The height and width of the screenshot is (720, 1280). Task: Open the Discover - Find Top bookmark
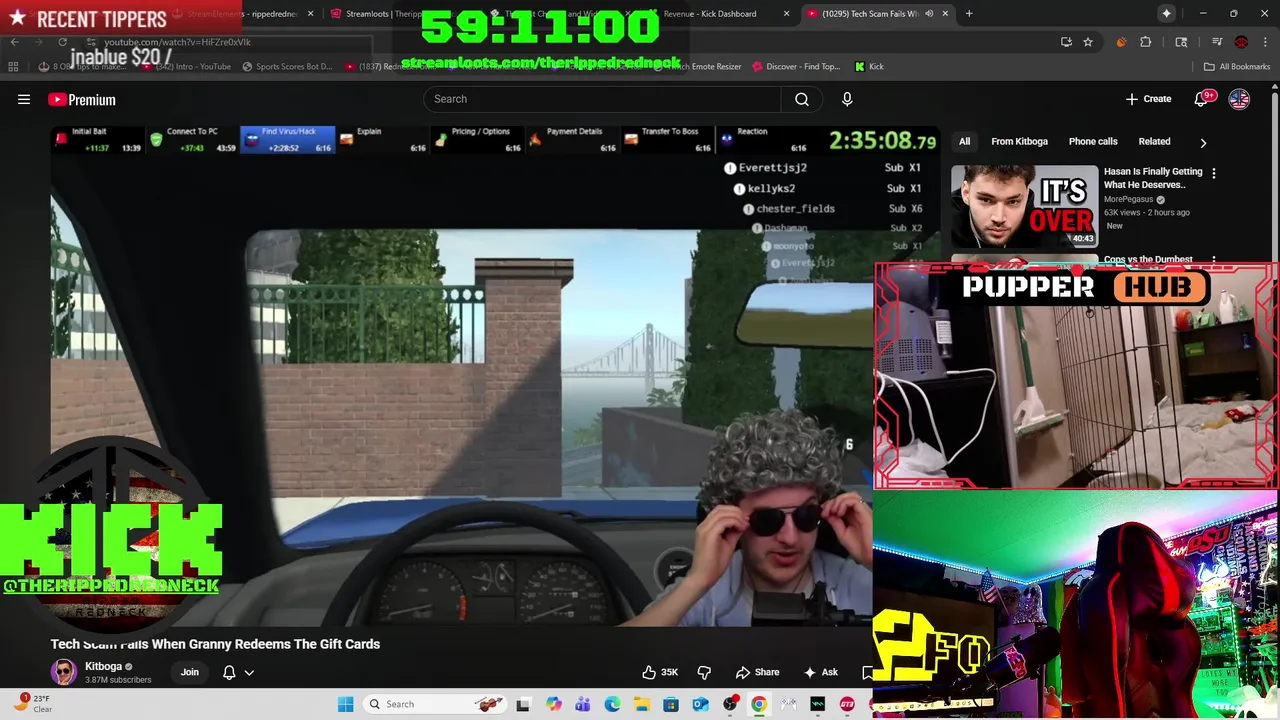794,66
